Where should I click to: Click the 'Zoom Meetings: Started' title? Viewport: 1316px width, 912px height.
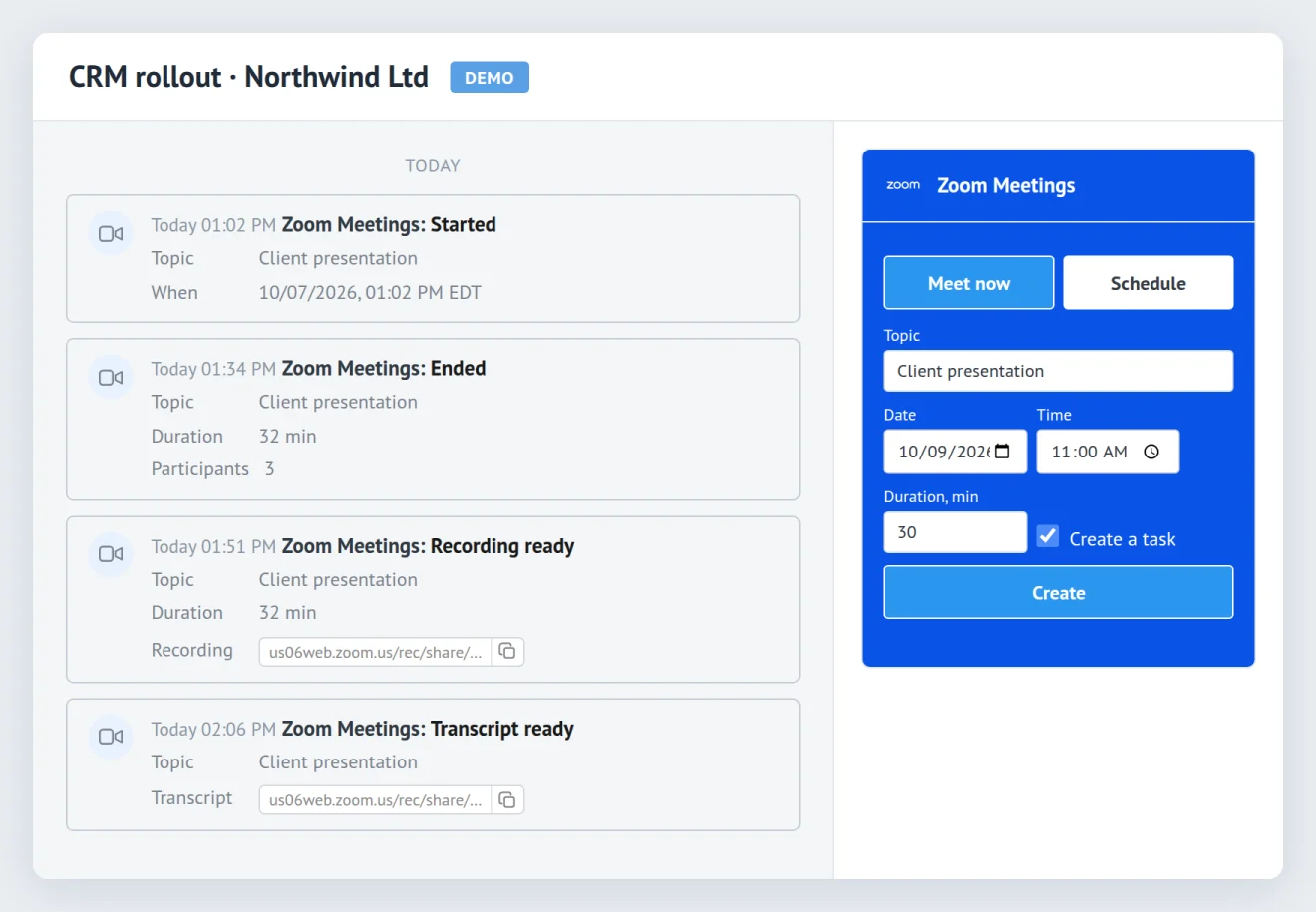tap(389, 224)
